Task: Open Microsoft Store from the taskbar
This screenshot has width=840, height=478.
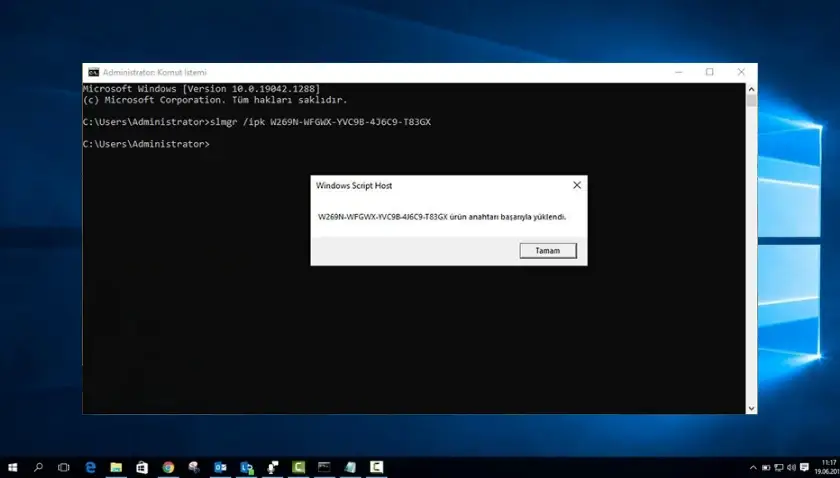Action: pyautogui.click(x=142, y=467)
